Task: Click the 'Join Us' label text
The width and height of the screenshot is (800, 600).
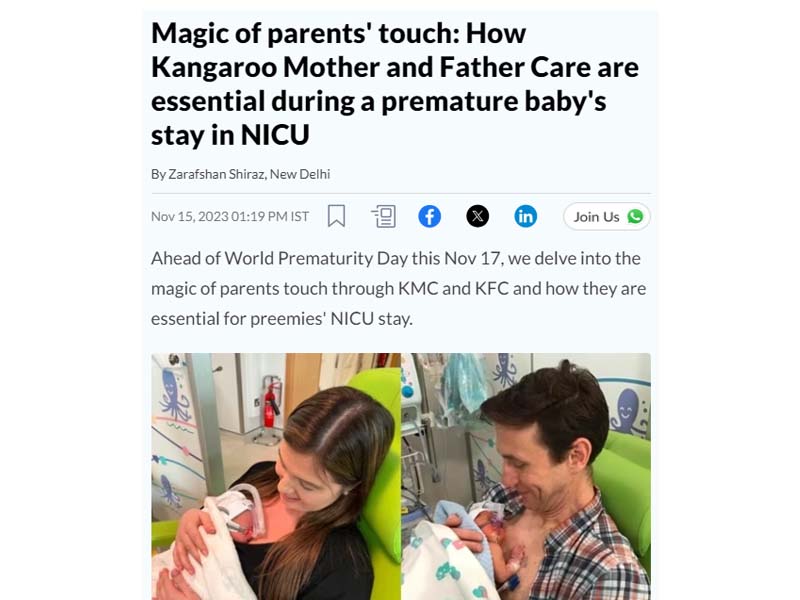Action: [x=596, y=217]
